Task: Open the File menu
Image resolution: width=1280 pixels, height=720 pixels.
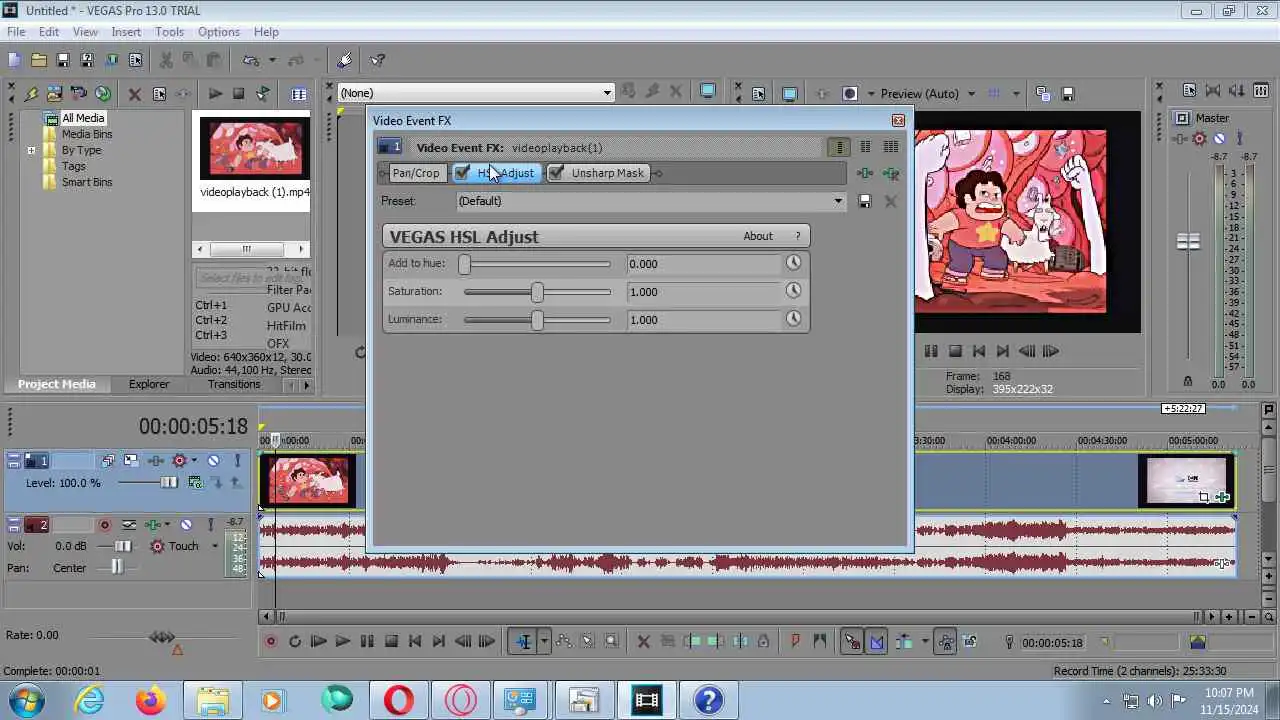Action: click(16, 32)
